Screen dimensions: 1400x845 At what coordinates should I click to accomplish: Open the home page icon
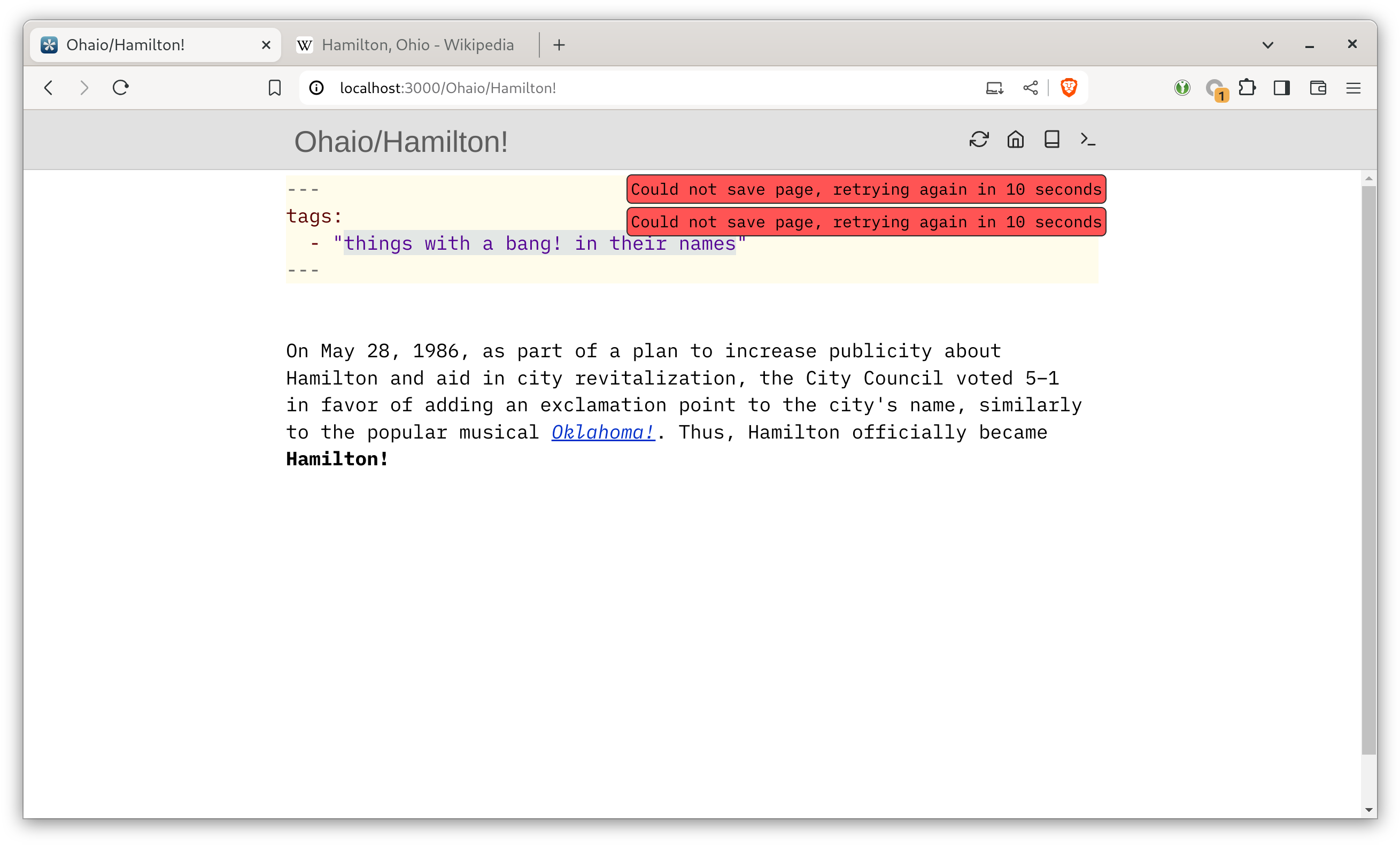[x=1015, y=139]
